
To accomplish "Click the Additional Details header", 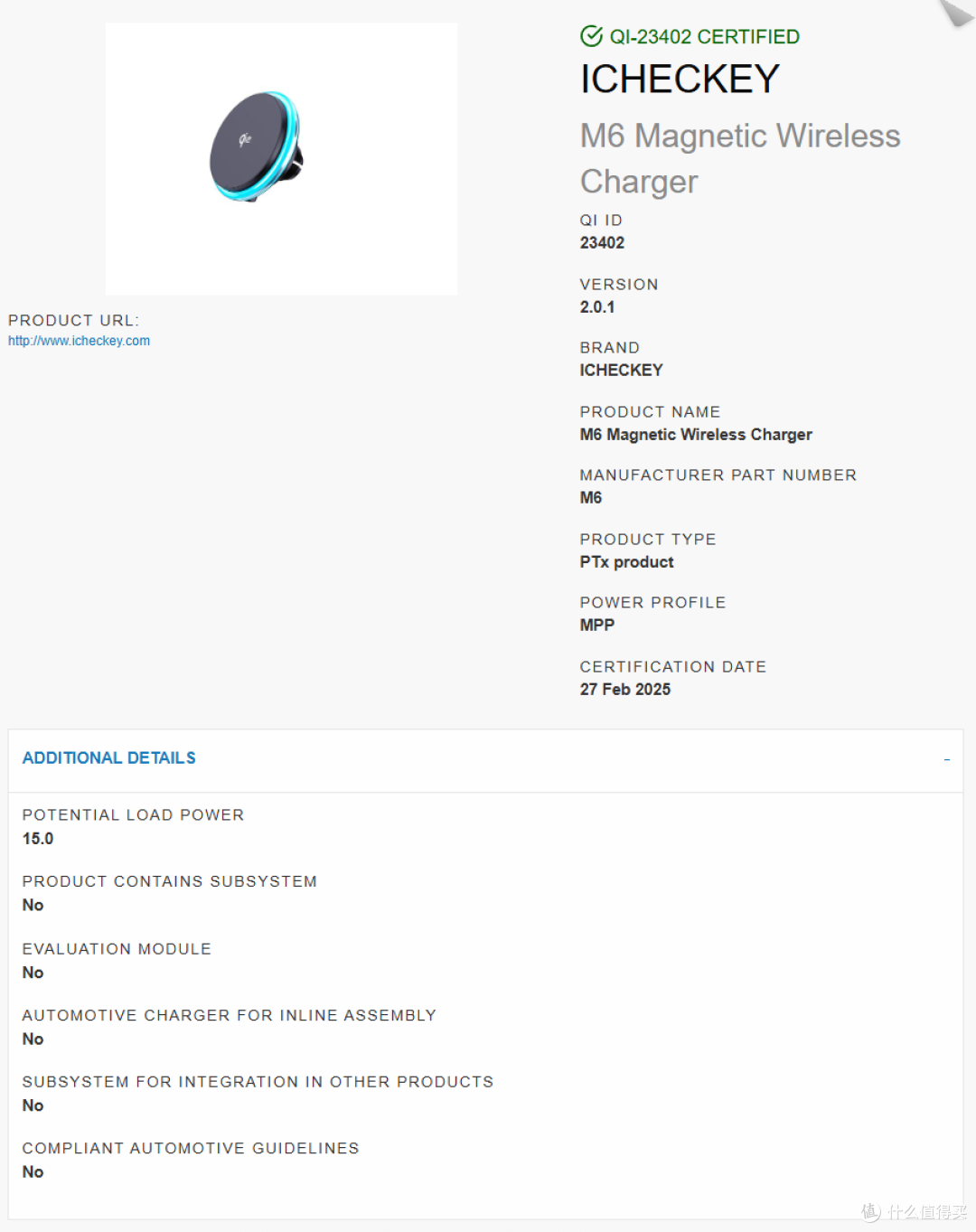I will [x=108, y=757].
